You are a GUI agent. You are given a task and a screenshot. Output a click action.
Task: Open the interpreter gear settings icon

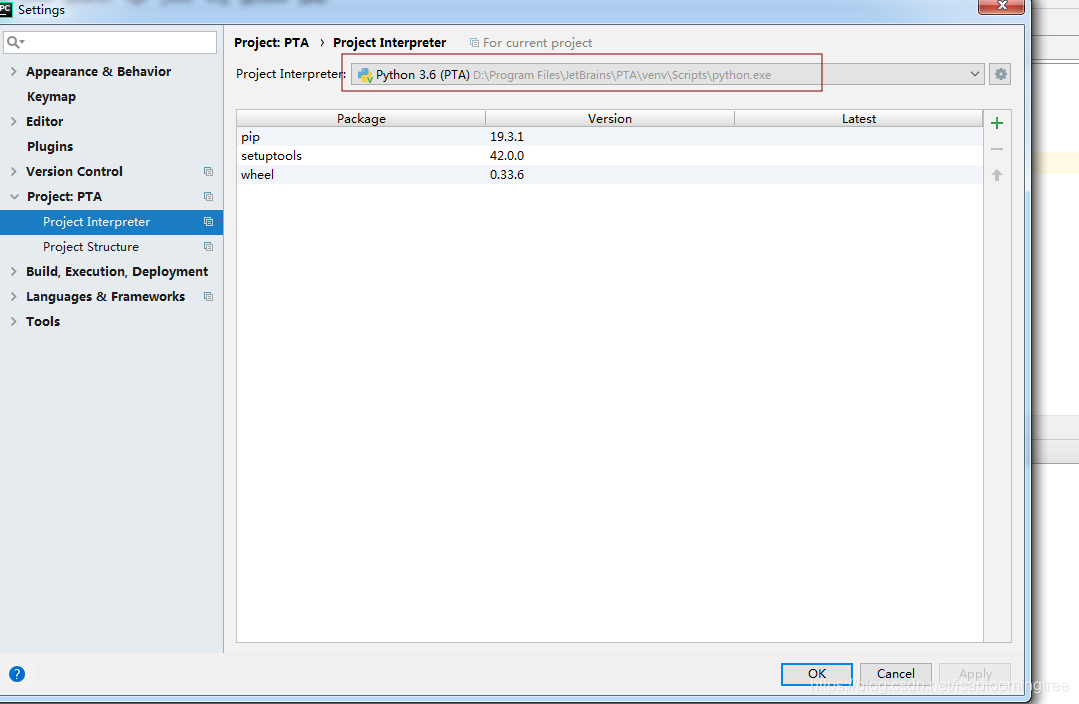tap(1000, 74)
